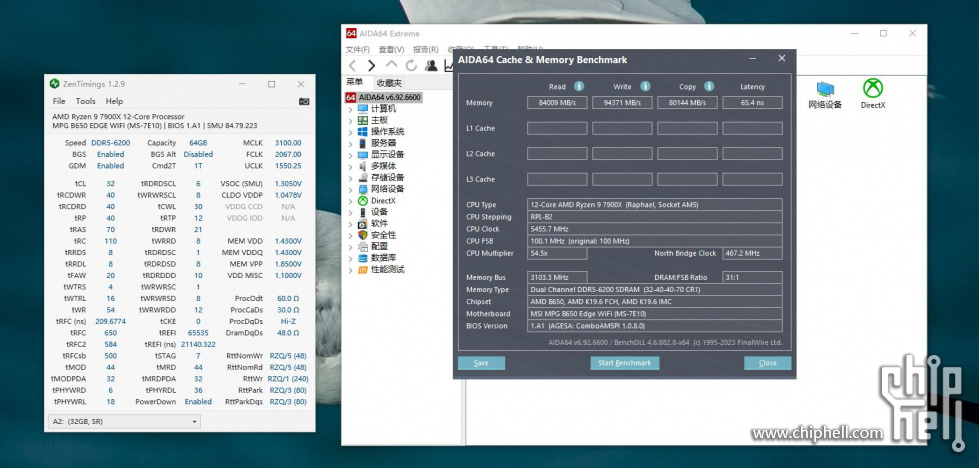The width and height of the screenshot is (979, 468).
Task: Open AIDA64 文件(F) menu
Action: tap(358, 49)
